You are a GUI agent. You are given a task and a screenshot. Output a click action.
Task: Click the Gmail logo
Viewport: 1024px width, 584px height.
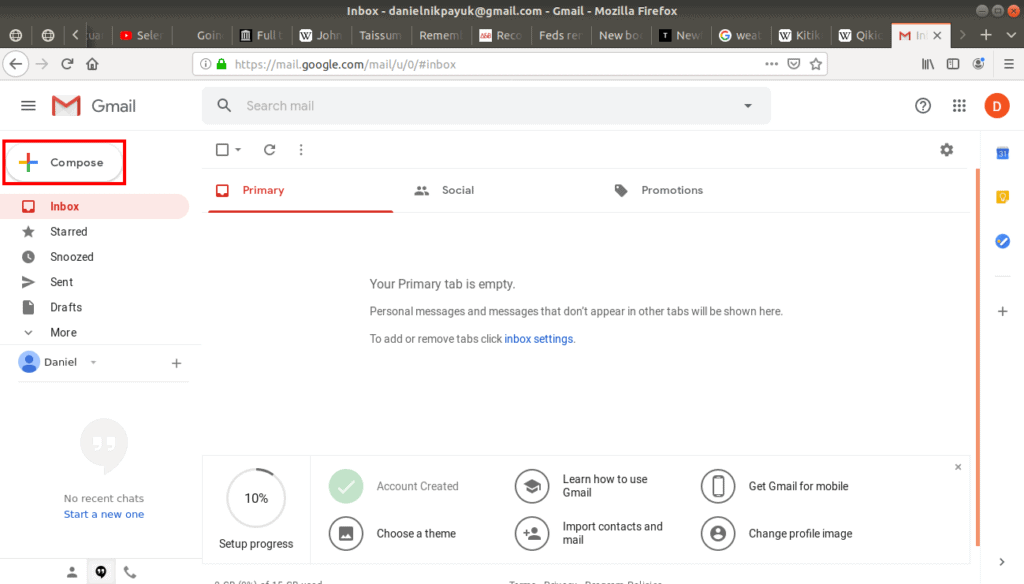pos(94,106)
